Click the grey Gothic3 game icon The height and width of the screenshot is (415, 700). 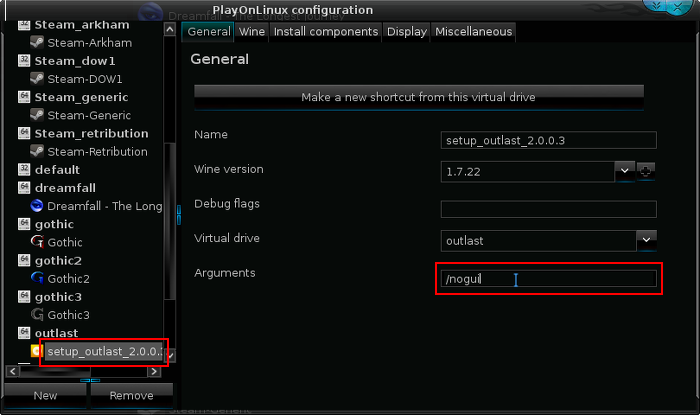click(x=37, y=314)
